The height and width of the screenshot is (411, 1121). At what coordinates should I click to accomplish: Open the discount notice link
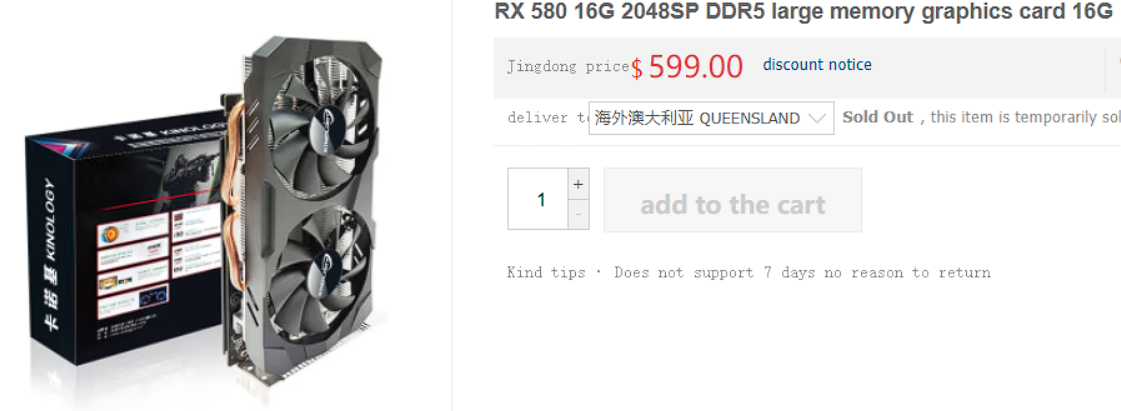click(817, 65)
